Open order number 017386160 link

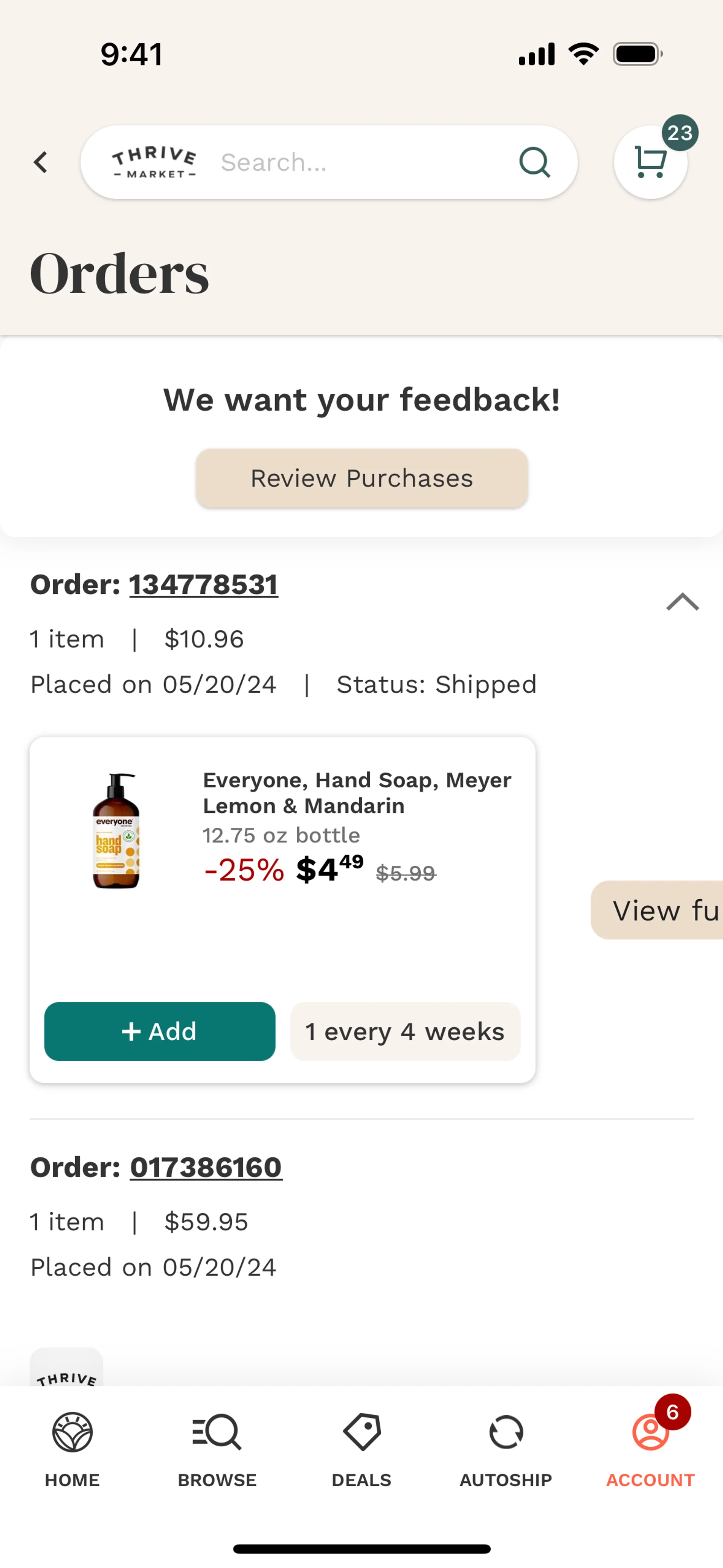pyautogui.click(x=206, y=1167)
